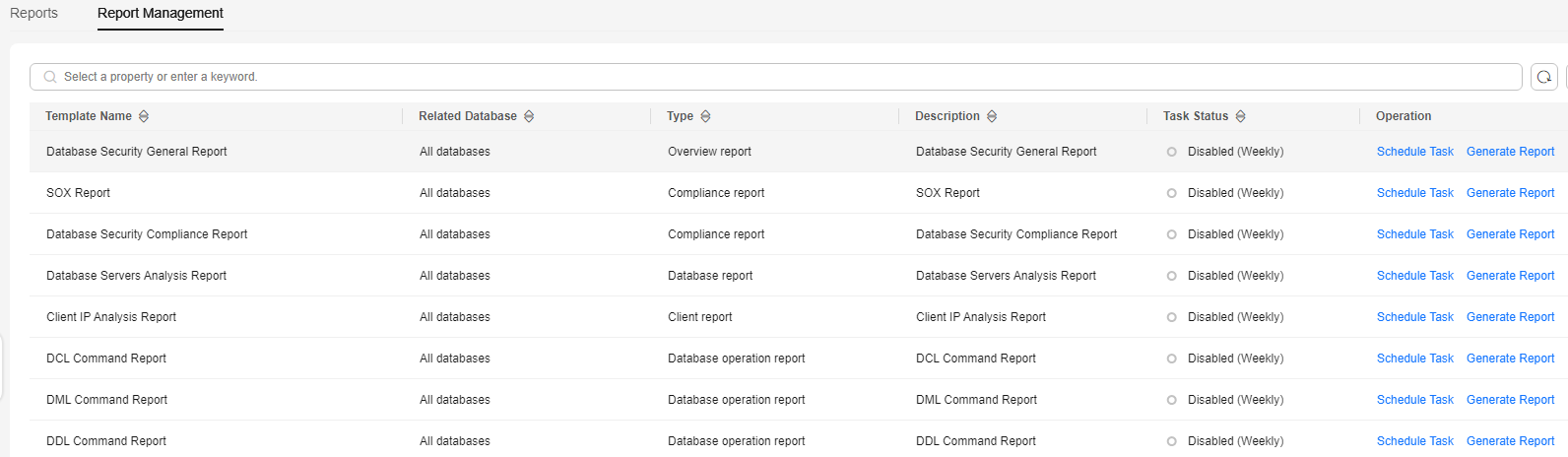Generate Report for DML Command Report

[1510, 400]
